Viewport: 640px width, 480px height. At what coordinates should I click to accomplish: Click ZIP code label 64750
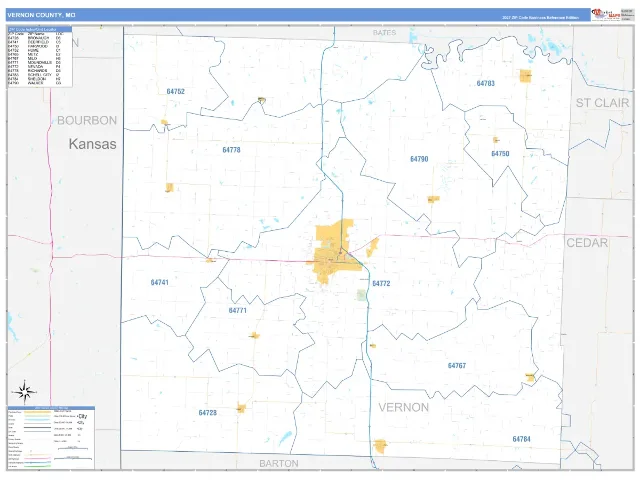[500, 153]
